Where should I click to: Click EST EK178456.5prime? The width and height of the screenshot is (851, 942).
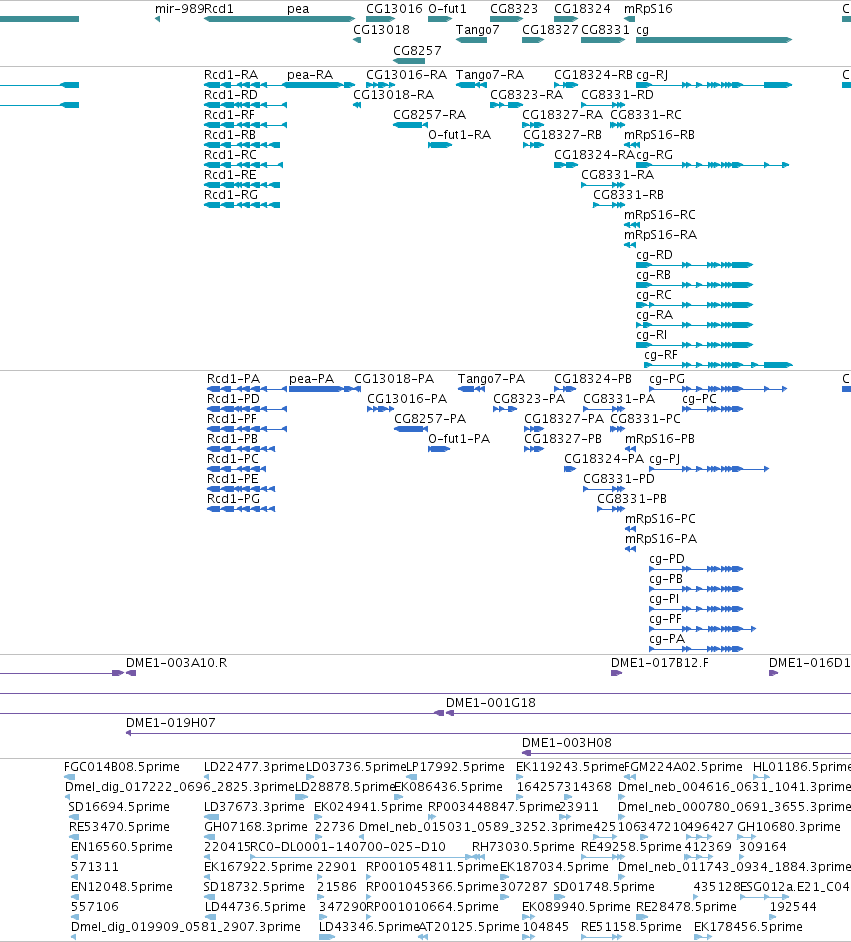click(748, 927)
